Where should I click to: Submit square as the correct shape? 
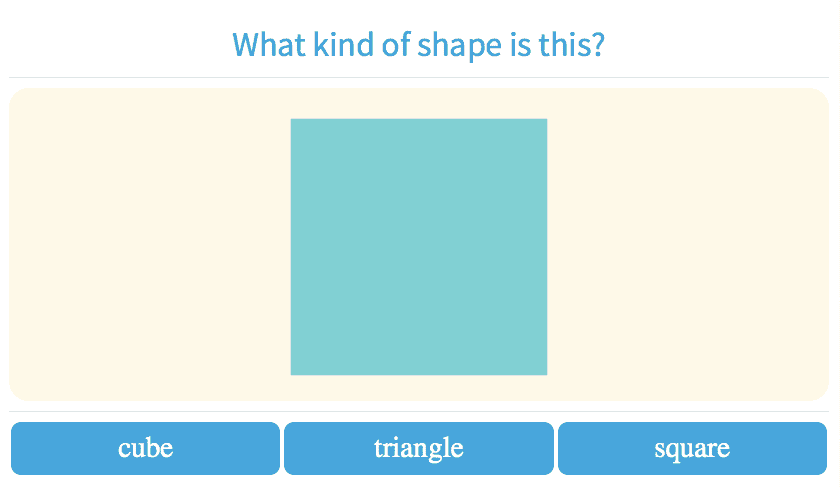click(692, 448)
